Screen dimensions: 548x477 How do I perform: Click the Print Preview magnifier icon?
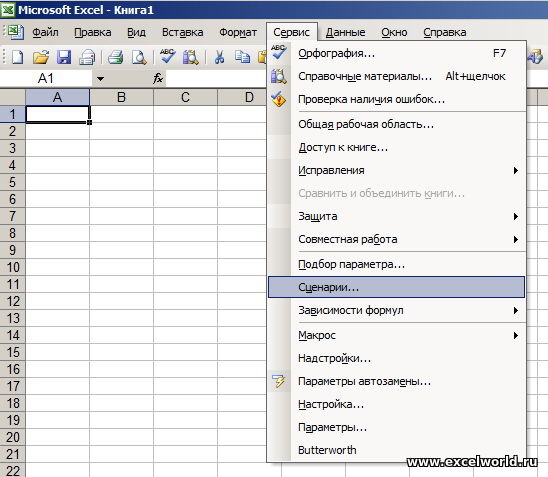click(139, 57)
